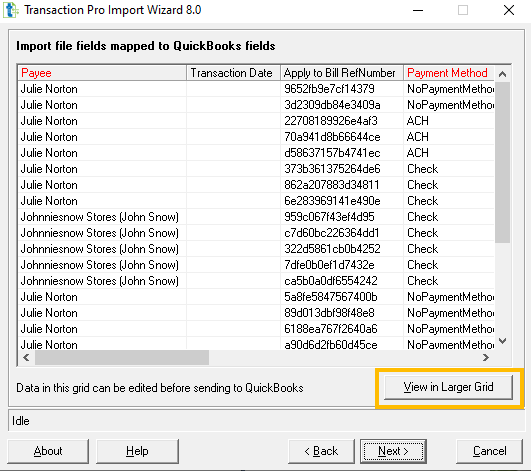Click ACH payment method in 22708189926e4af3 row
The image size is (531, 471).
click(449, 121)
